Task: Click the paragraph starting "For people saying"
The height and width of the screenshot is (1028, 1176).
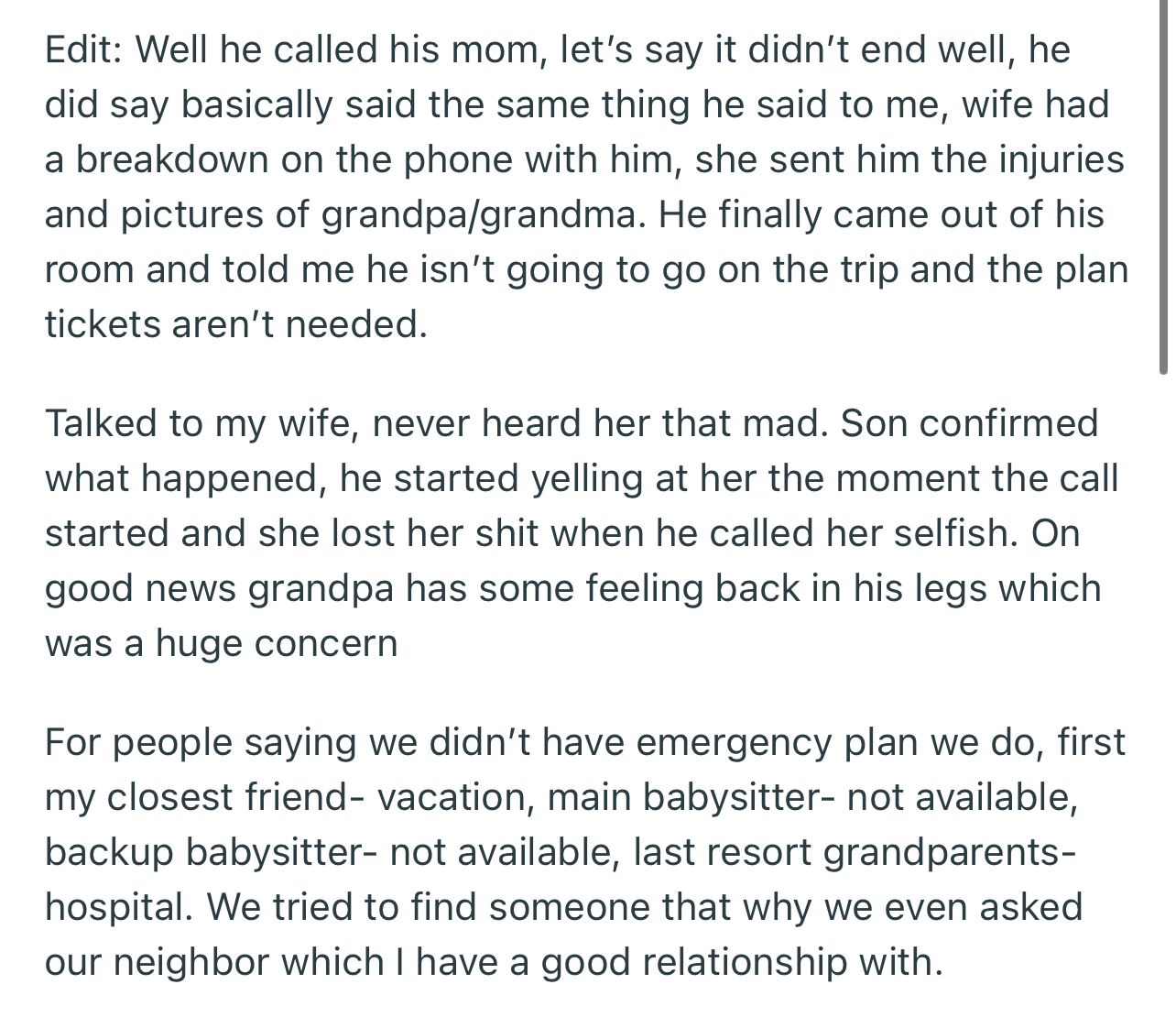Action: [x=586, y=852]
